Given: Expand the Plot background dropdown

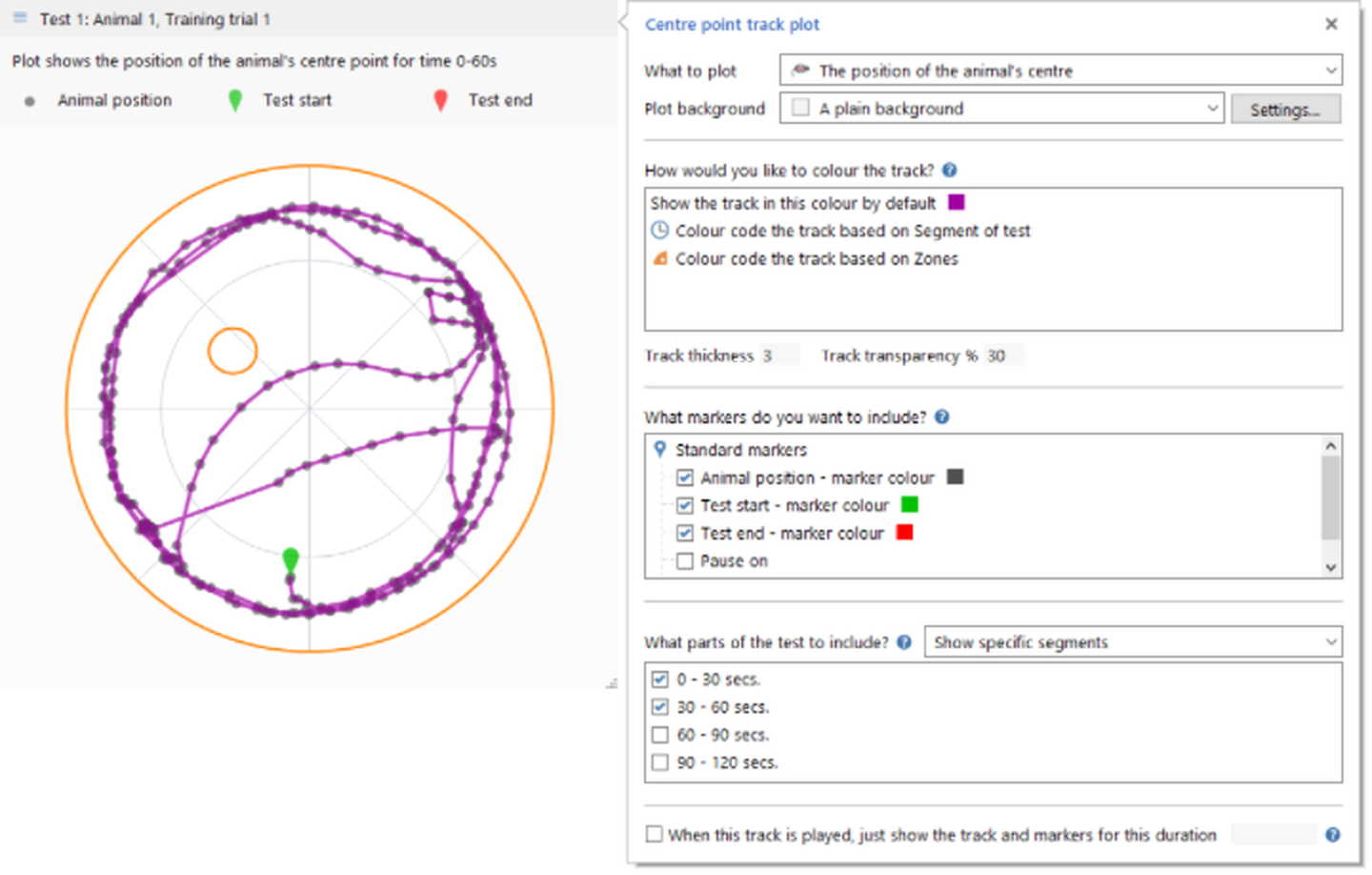Looking at the screenshot, I should click(1000, 109).
